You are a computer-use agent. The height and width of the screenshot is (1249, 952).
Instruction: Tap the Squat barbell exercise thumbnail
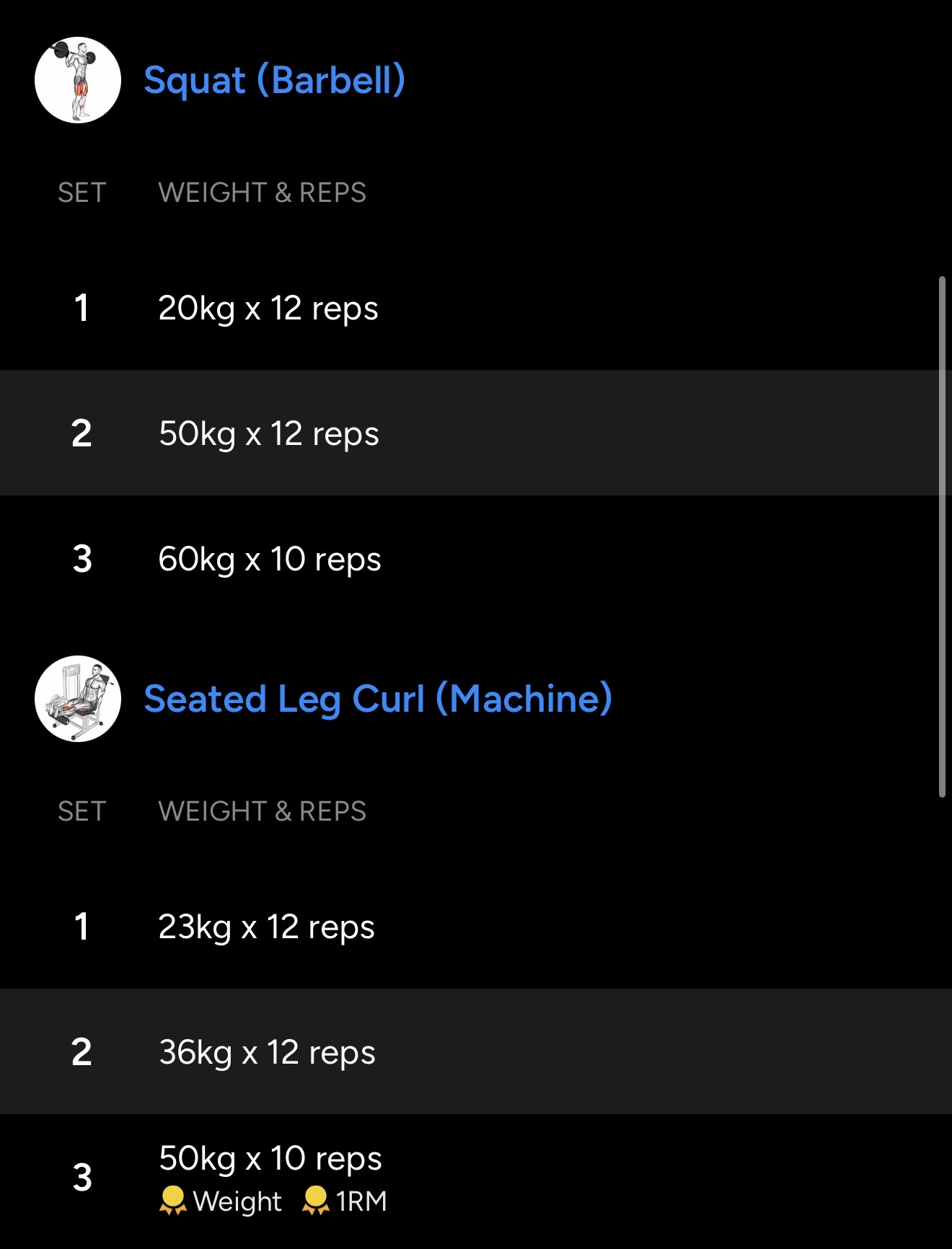pyautogui.click(x=78, y=80)
